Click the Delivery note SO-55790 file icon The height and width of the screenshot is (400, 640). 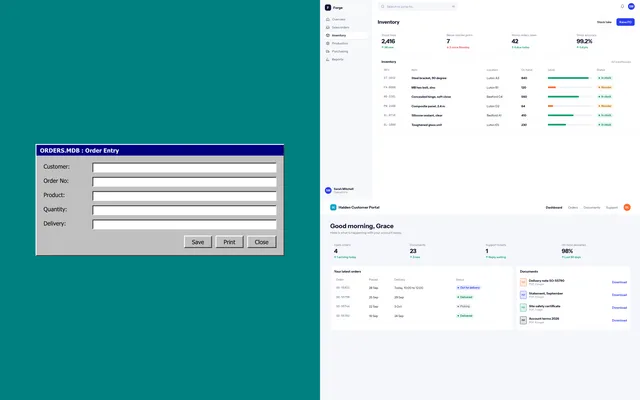click(x=523, y=282)
